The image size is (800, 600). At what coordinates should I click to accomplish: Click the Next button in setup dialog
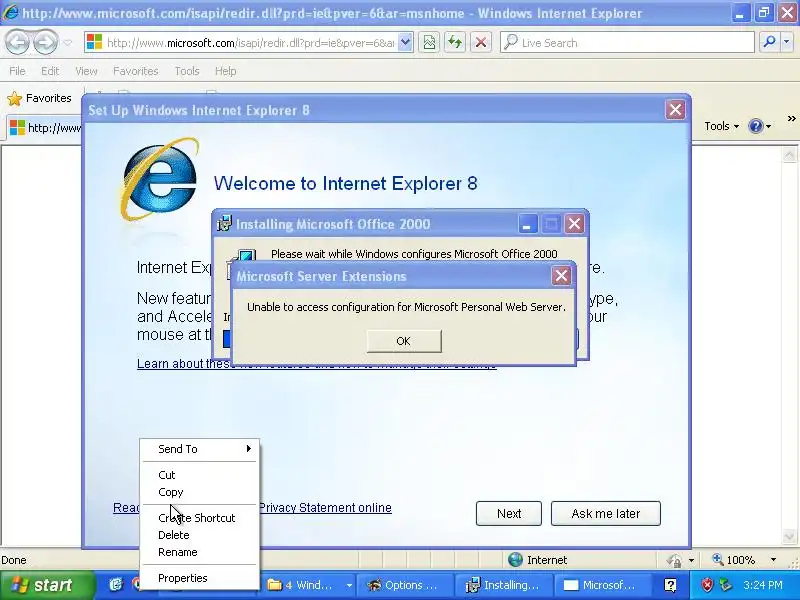click(509, 513)
